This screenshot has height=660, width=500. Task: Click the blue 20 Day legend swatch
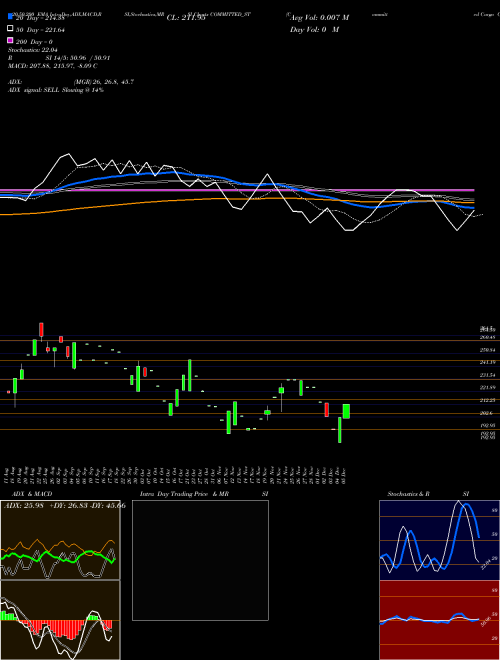tap(10, 16)
